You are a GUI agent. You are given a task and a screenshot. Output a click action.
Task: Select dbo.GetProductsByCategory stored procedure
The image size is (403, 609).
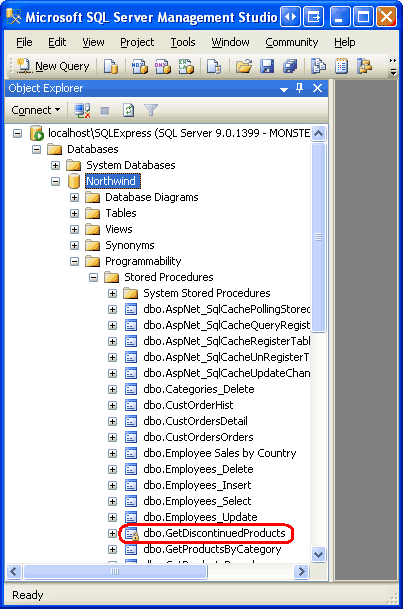[212, 549]
